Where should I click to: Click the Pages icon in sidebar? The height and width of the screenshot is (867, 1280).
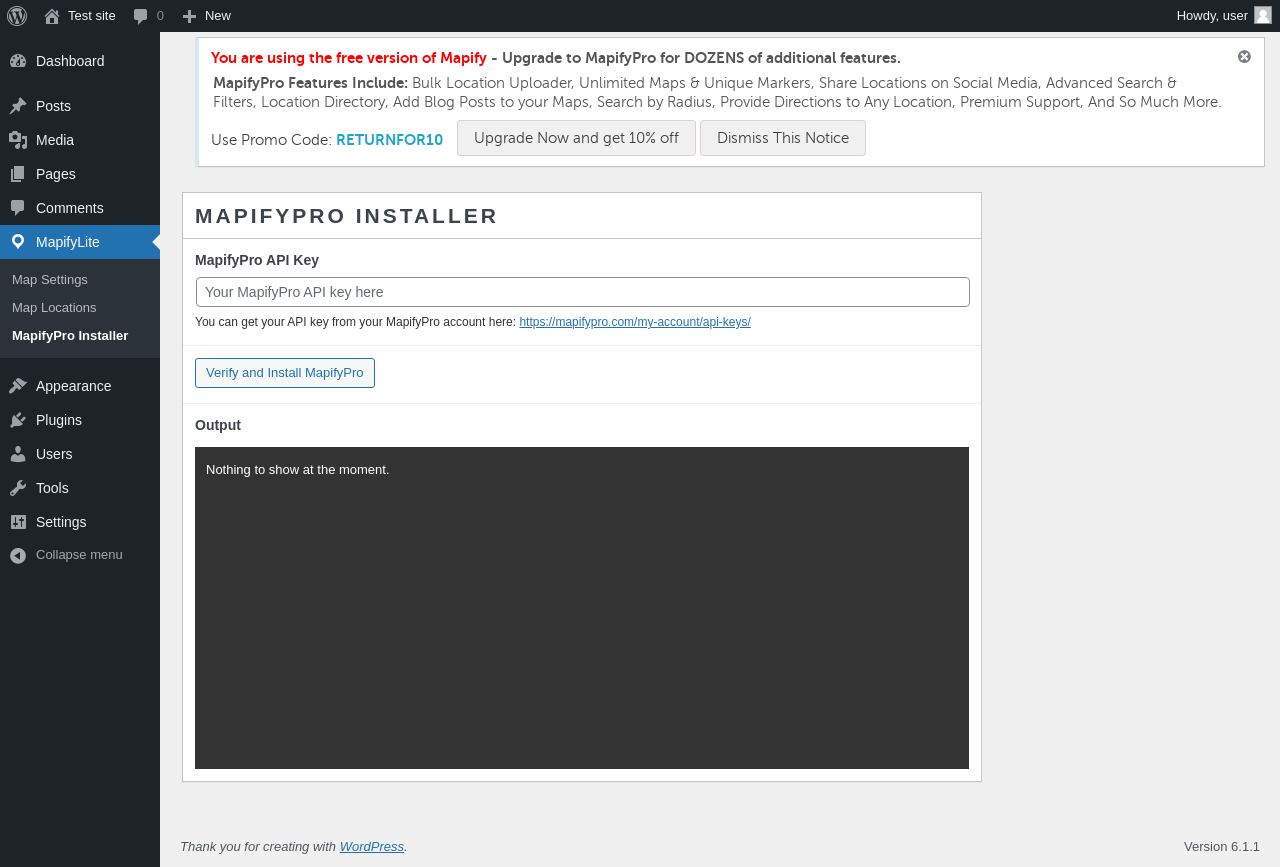(x=18, y=174)
